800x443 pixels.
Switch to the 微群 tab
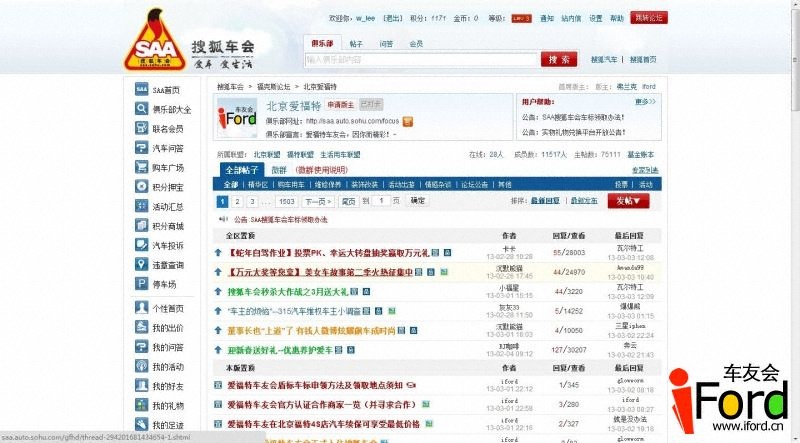(279, 170)
